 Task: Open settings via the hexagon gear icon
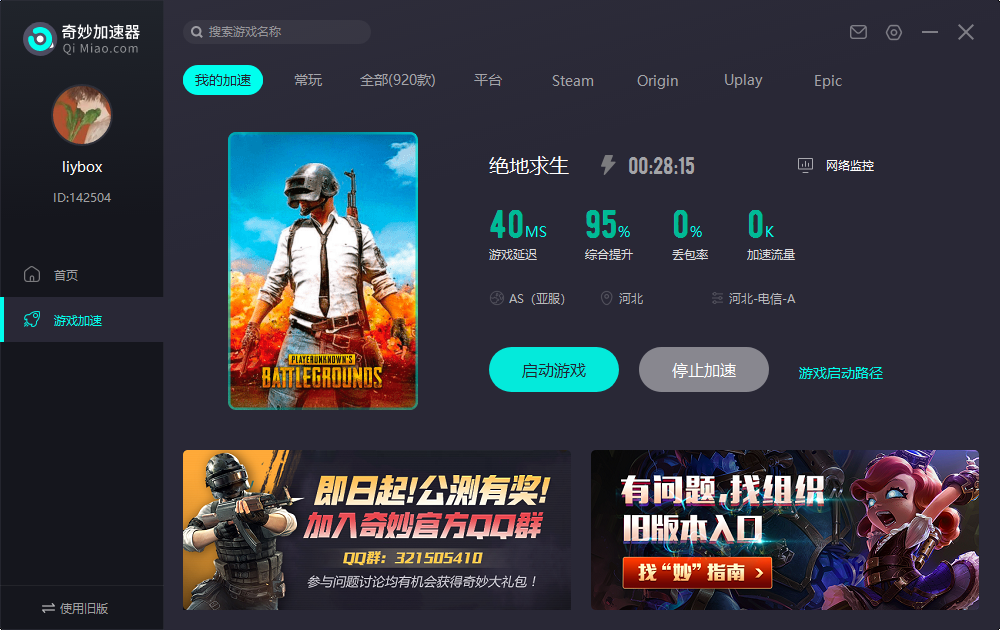pos(894,32)
